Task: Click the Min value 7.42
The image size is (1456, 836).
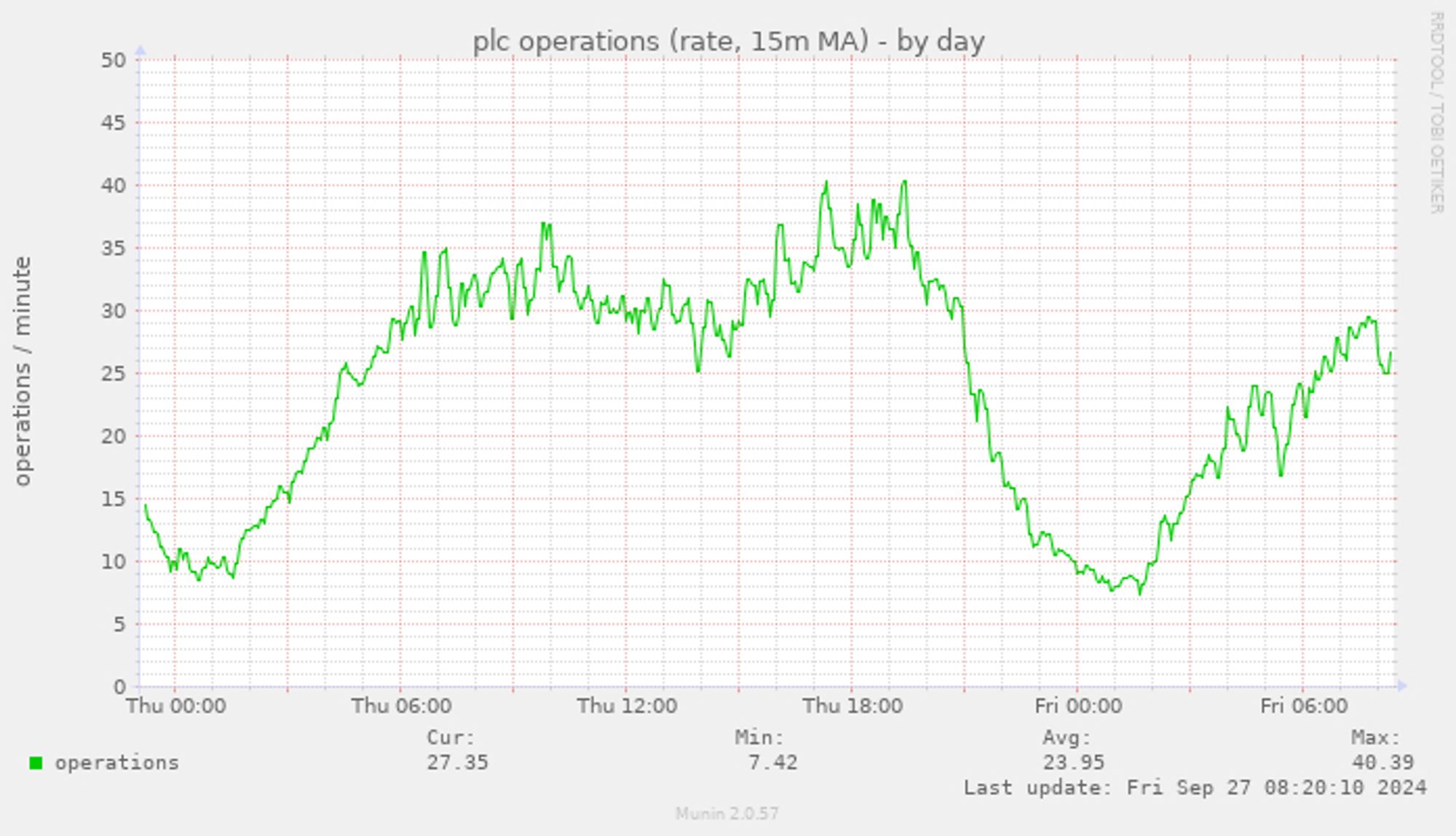Action: point(772,762)
